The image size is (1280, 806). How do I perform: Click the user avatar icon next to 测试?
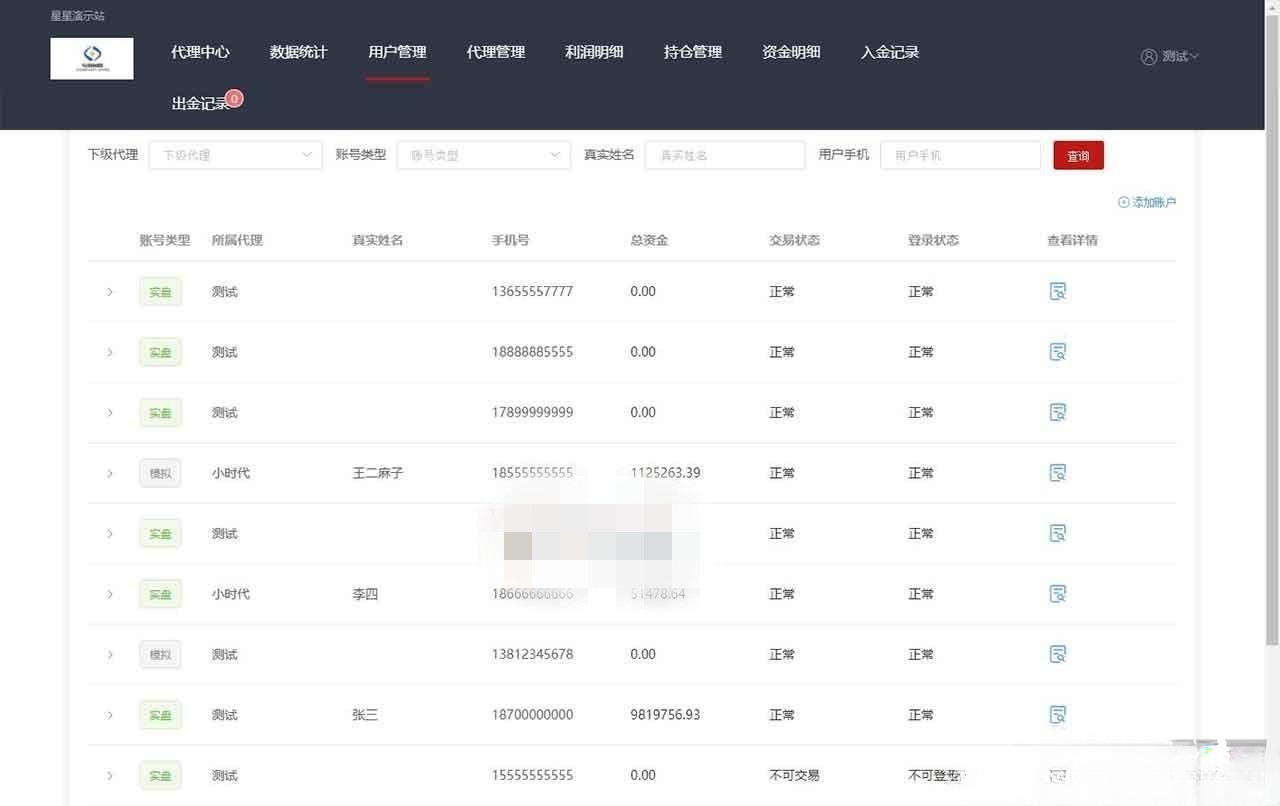coord(1148,56)
